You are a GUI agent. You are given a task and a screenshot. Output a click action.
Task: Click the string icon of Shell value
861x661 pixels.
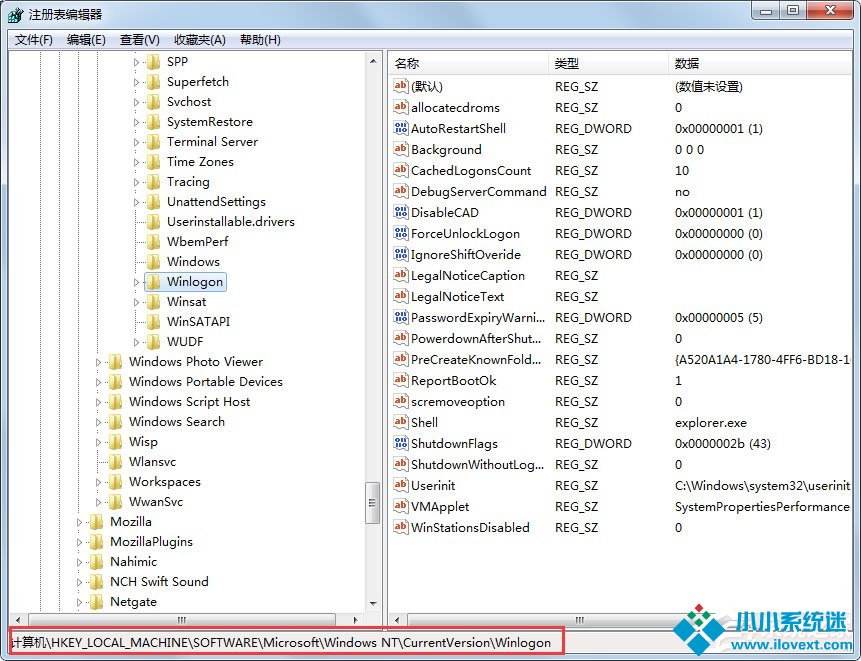401,422
